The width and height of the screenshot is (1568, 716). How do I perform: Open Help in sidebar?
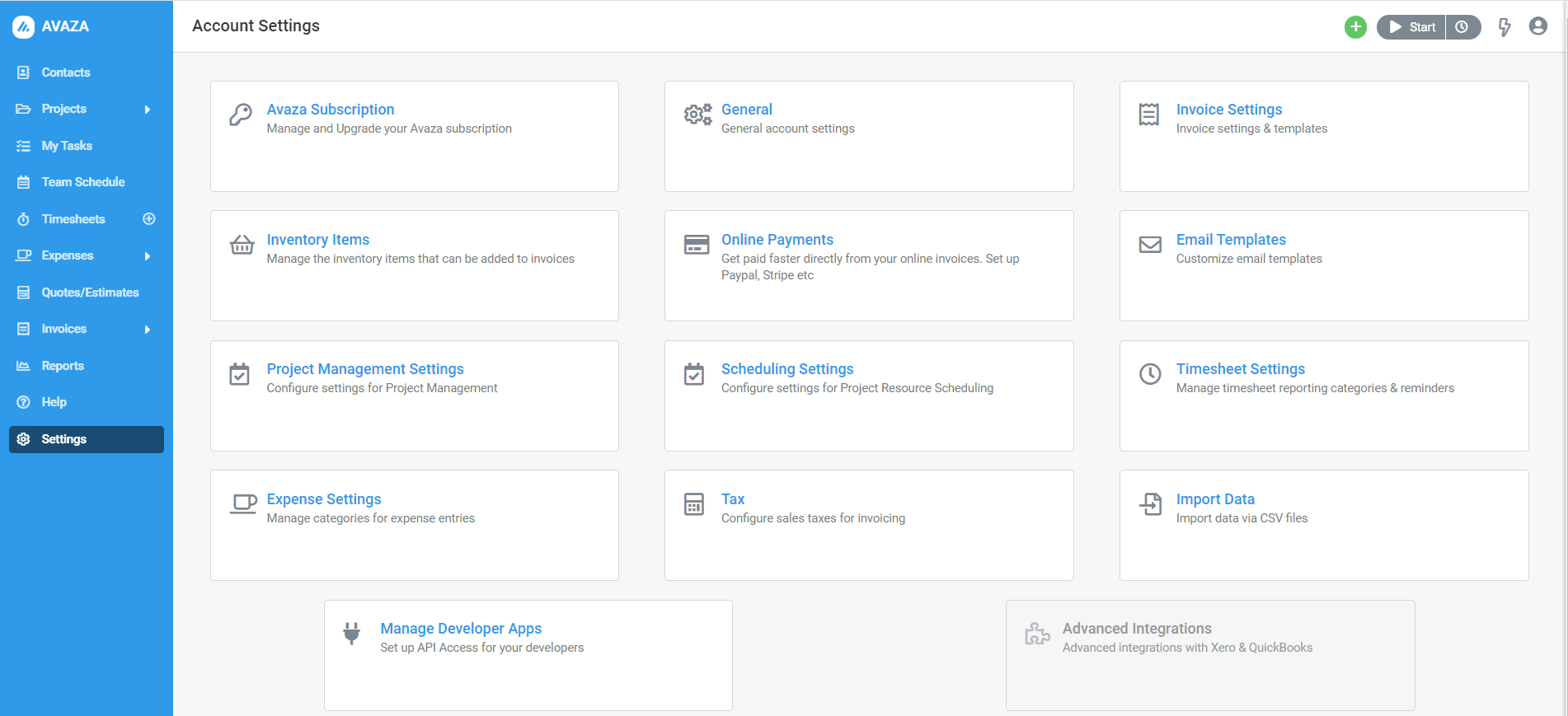click(54, 402)
